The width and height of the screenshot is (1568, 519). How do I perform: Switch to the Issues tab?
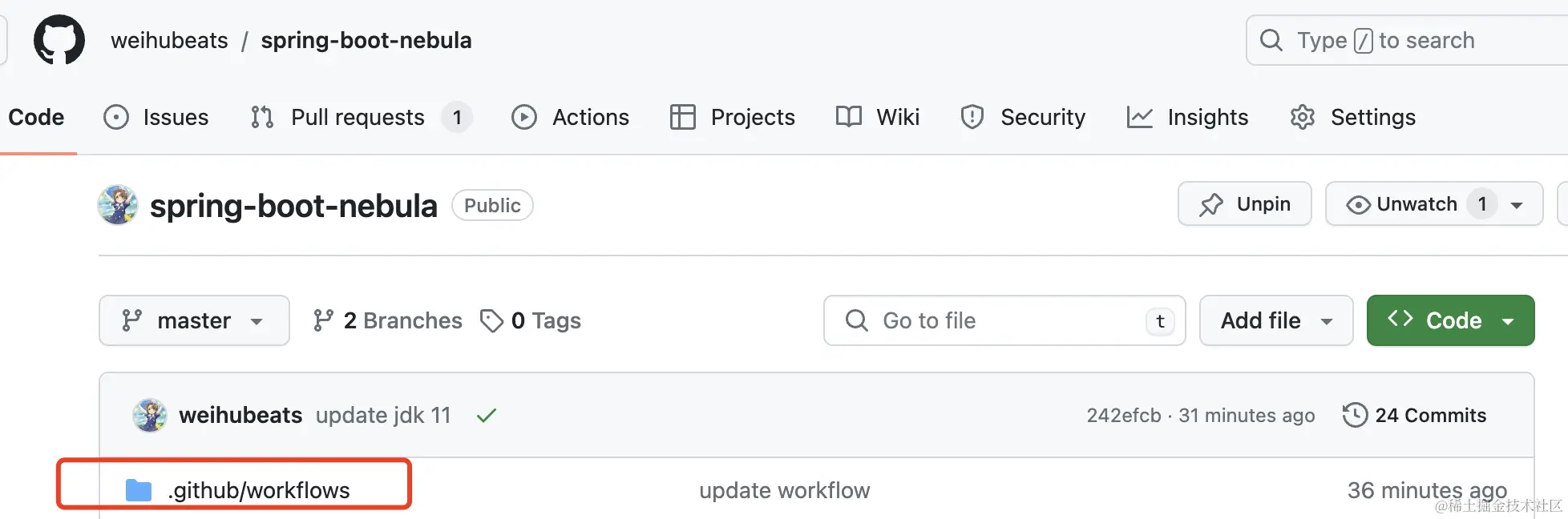pos(157,117)
